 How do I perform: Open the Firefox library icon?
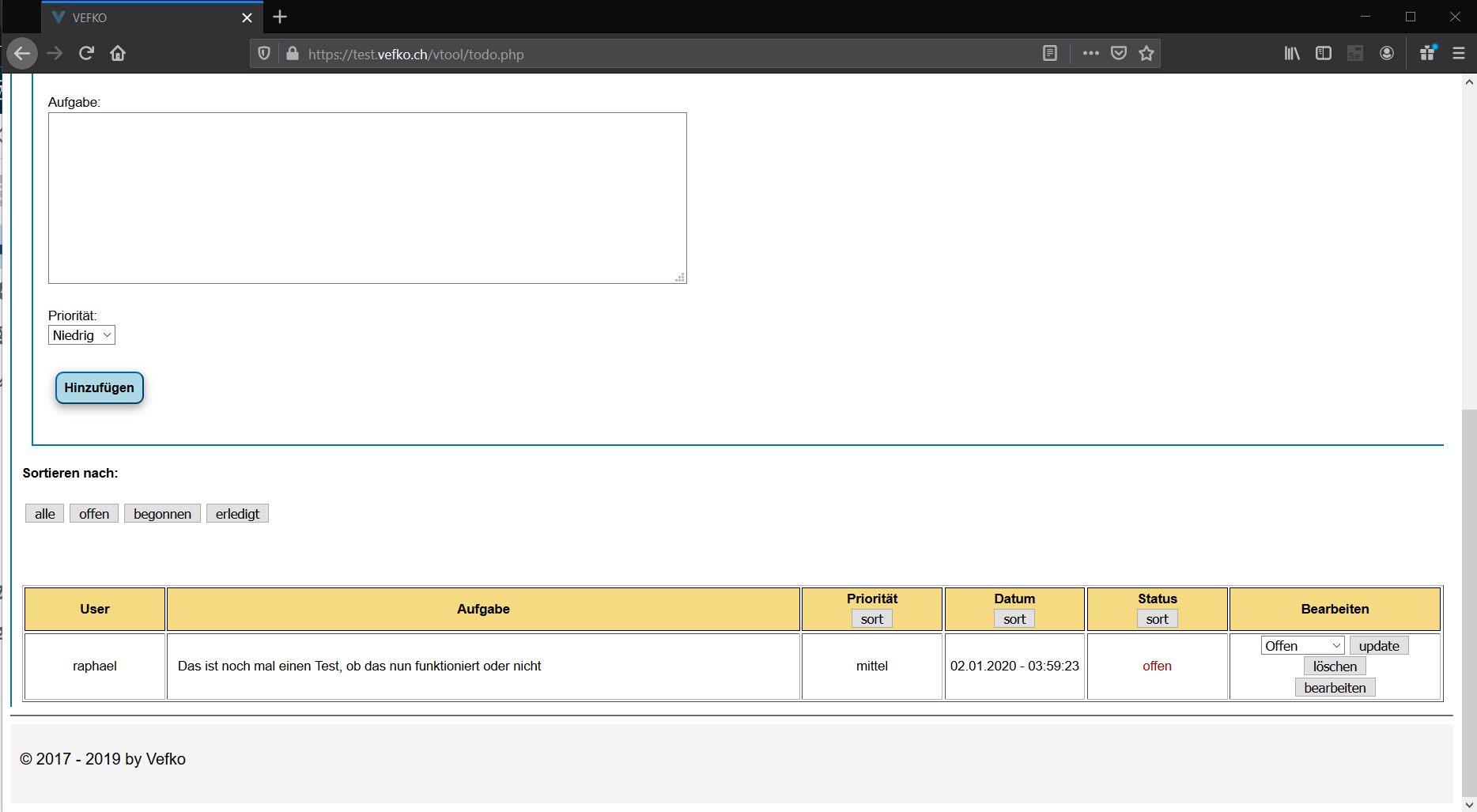click(x=1292, y=54)
